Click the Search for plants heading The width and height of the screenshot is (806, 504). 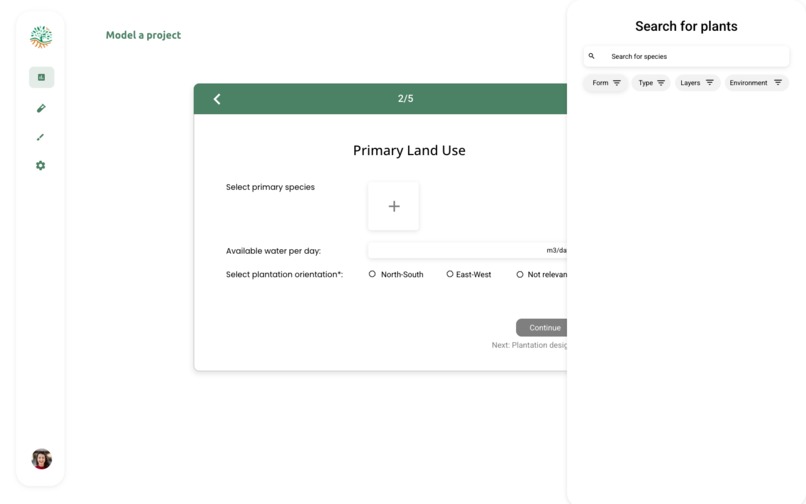pyautogui.click(x=686, y=26)
